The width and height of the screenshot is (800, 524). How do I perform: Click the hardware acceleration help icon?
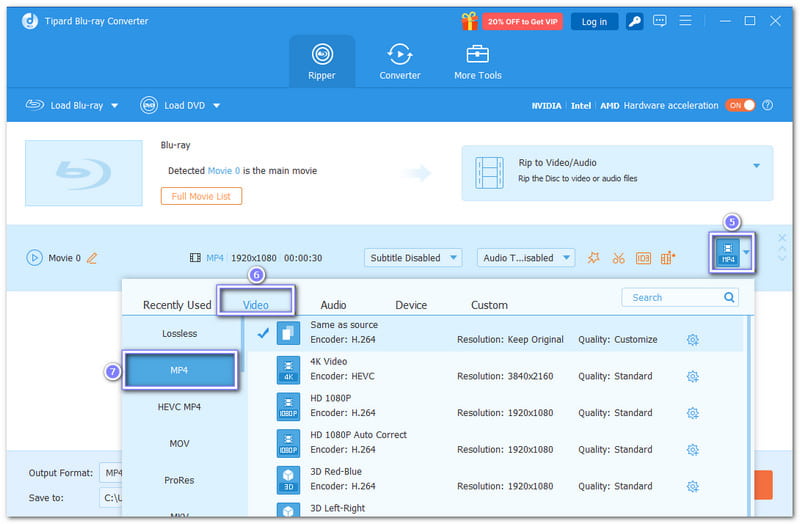tap(766, 105)
